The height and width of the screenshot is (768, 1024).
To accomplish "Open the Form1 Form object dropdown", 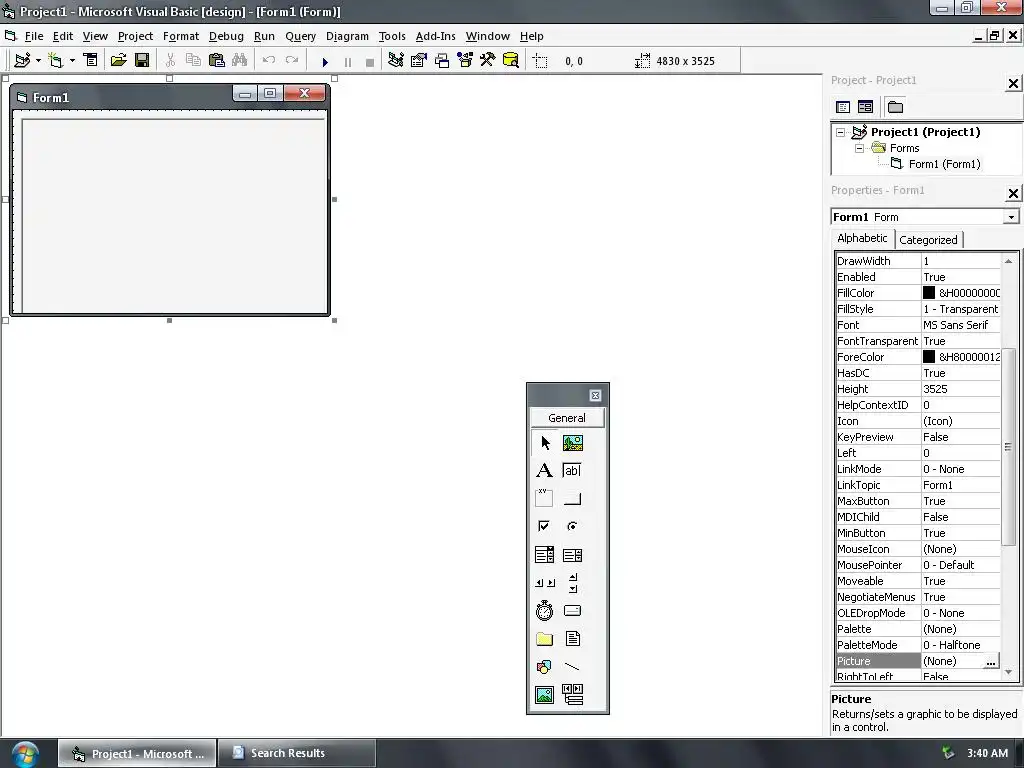I will tap(1011, 217).
